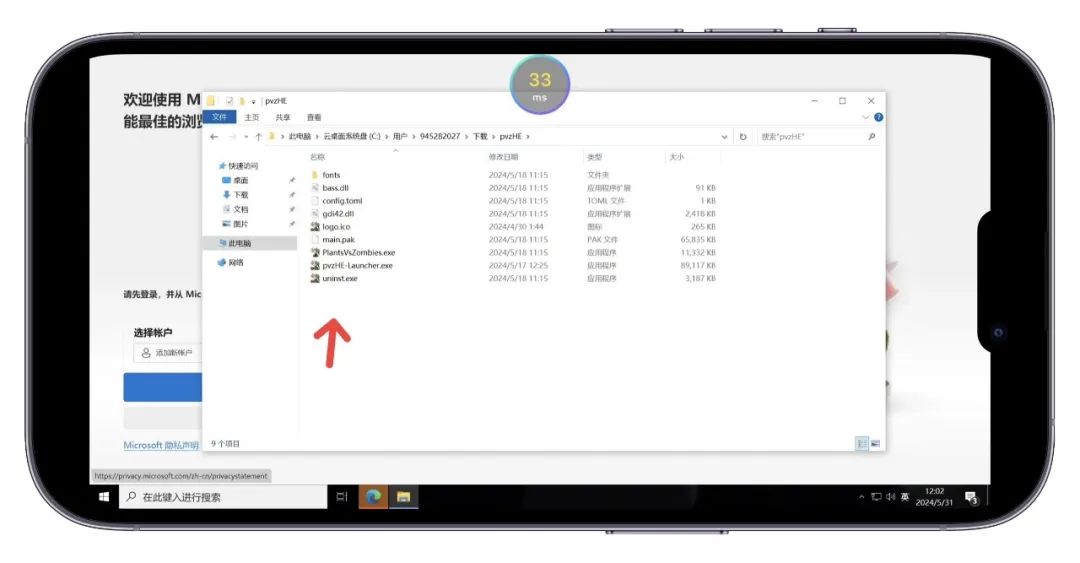This screenshot has height=563, width=1080.
Task: Expand the ribbon with chevron
Action: (x=866, y=117)
